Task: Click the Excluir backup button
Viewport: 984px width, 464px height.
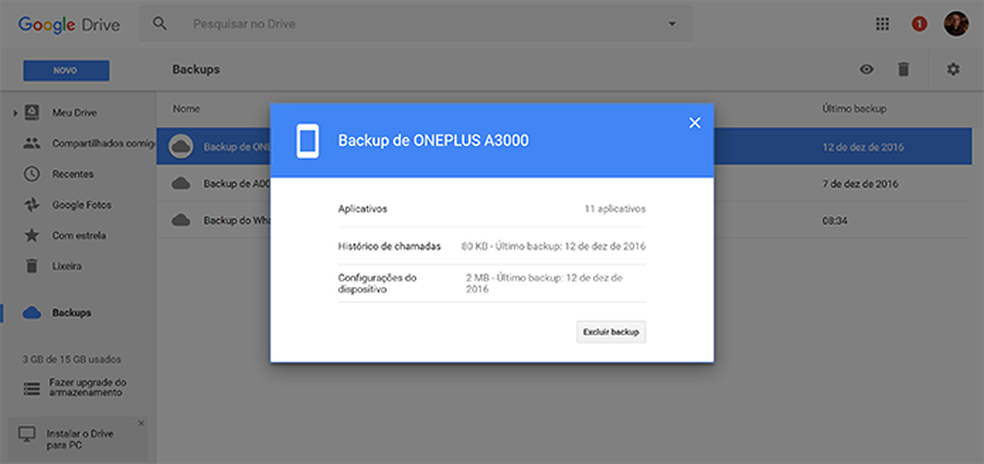Action: pyautogui.click(x=611, y=332)
